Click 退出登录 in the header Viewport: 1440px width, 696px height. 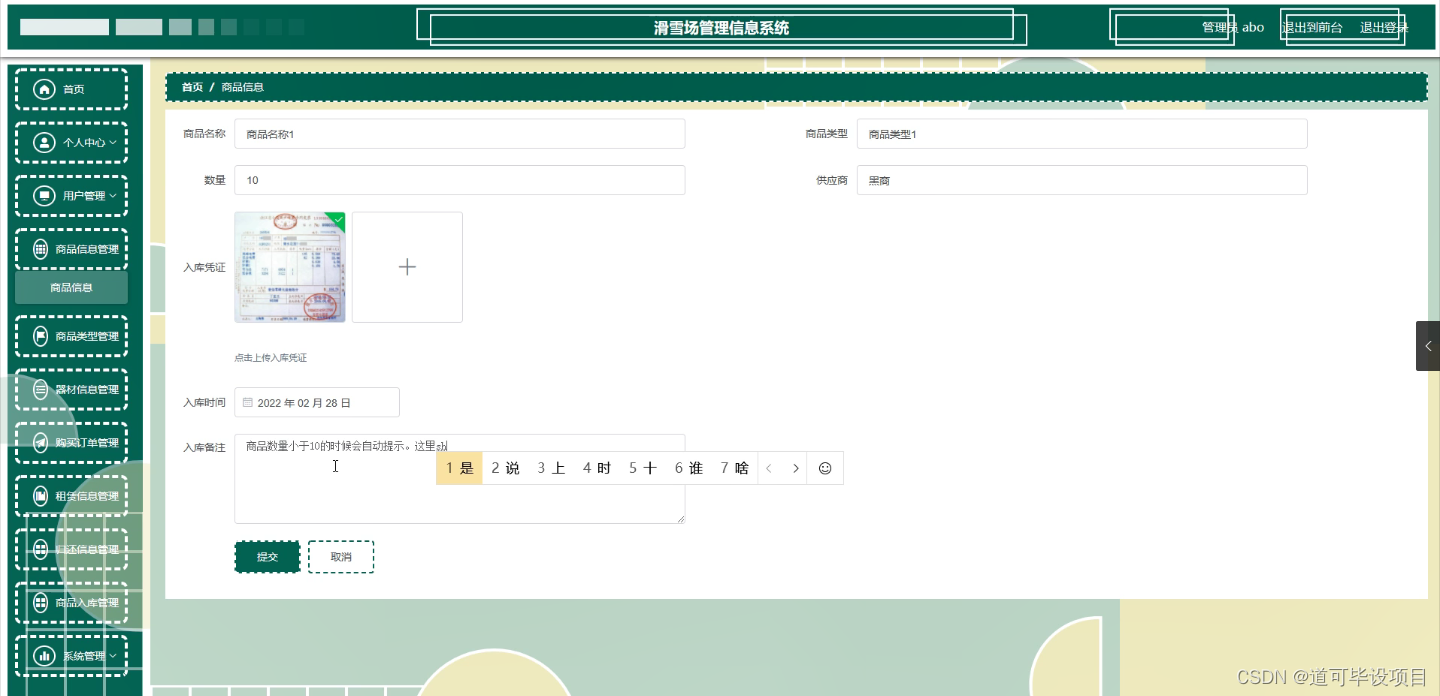pyautogui.click(x=1384, y=27)
